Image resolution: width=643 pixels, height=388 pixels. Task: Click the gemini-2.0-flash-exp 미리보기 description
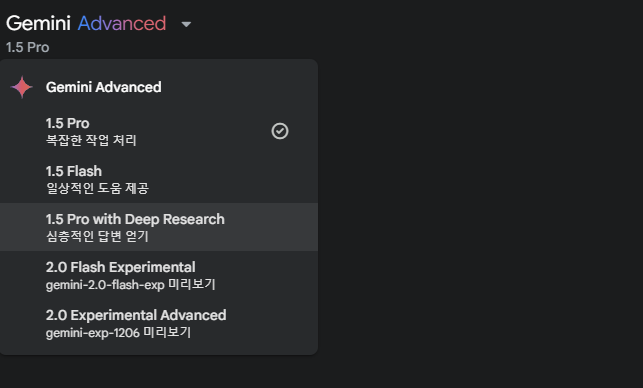130,284
